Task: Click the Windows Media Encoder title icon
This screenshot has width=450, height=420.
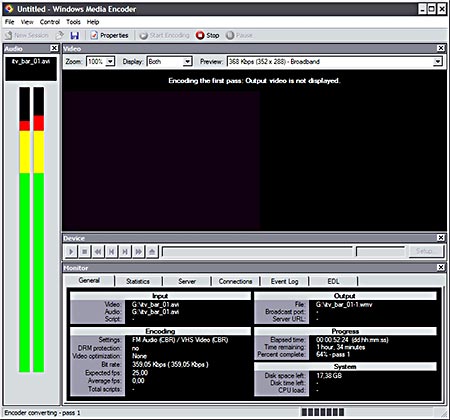Action: (9, 9)
